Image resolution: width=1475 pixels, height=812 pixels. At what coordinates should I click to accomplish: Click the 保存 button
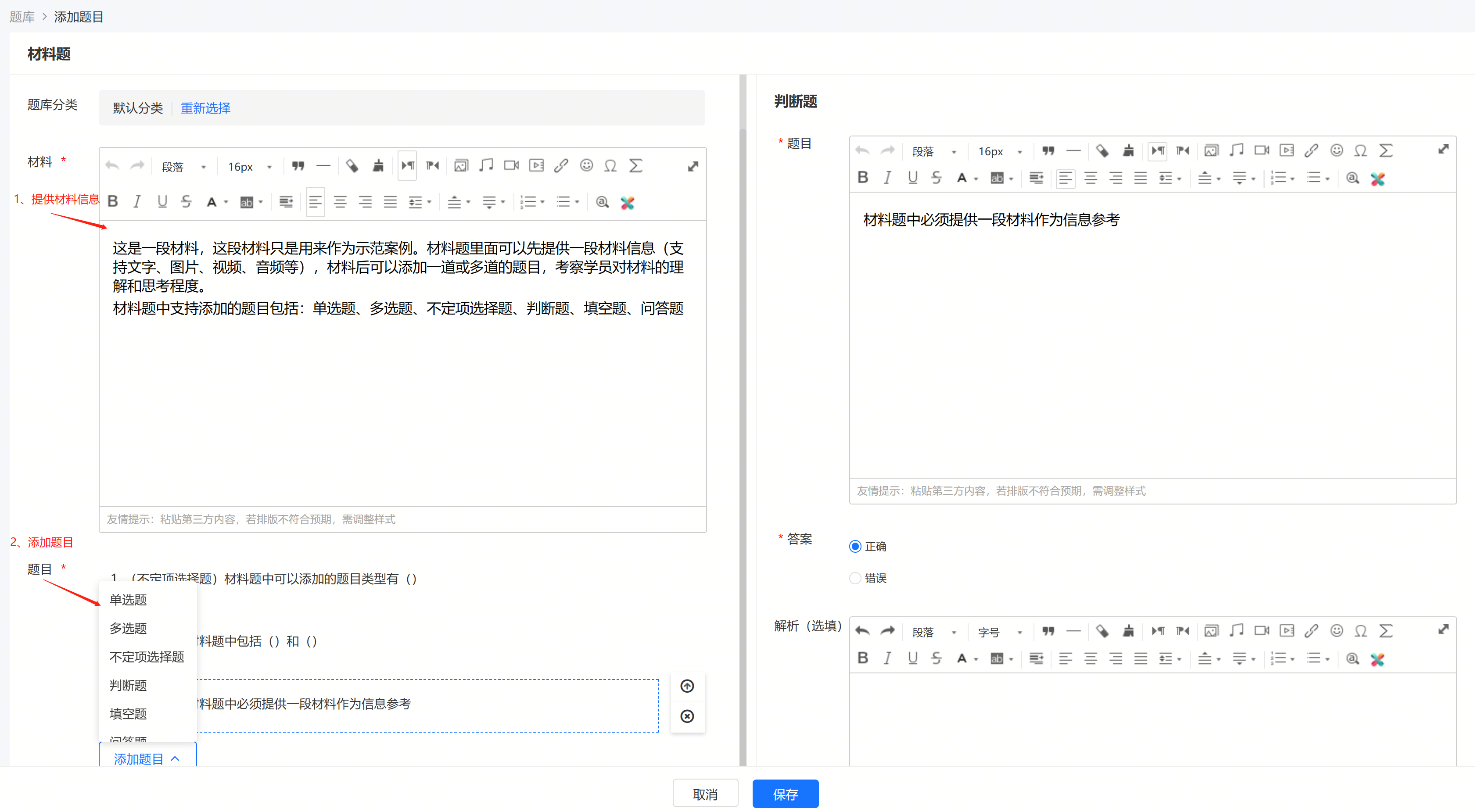pos(785,794)
